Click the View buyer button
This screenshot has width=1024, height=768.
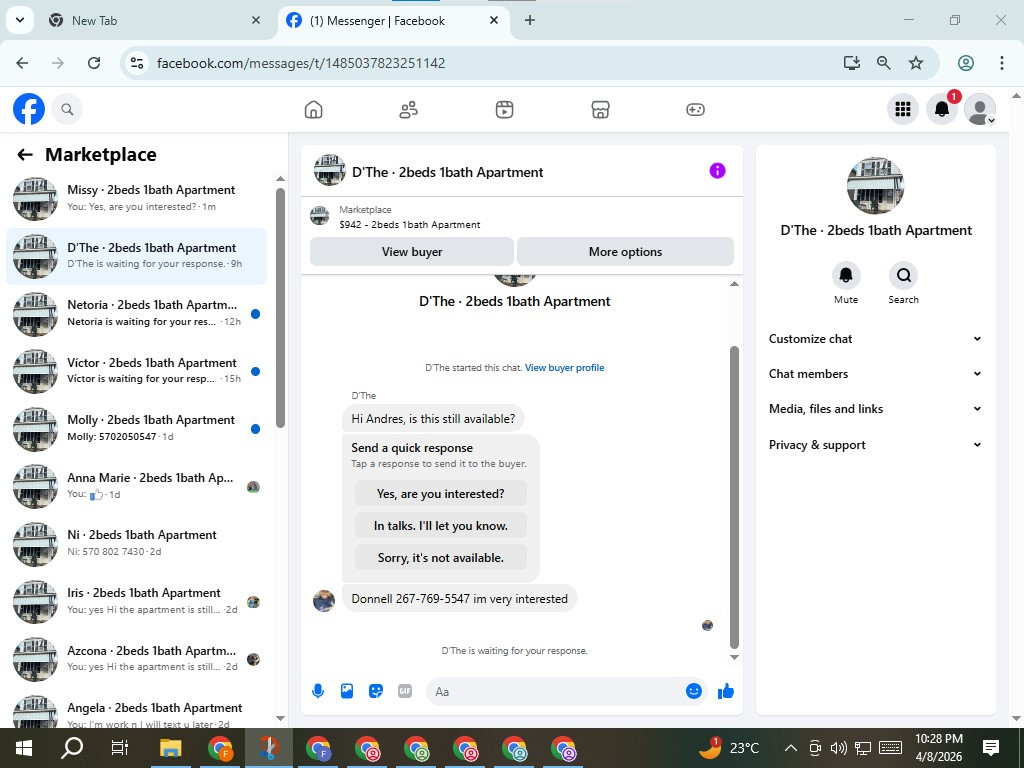(411, 251)
